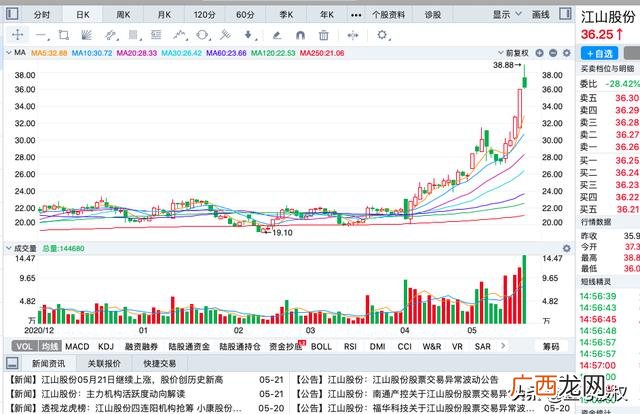Viewport: 640px width, 414px height.
Task: Select the down arrow marker tool
Action: coord(249,35)
